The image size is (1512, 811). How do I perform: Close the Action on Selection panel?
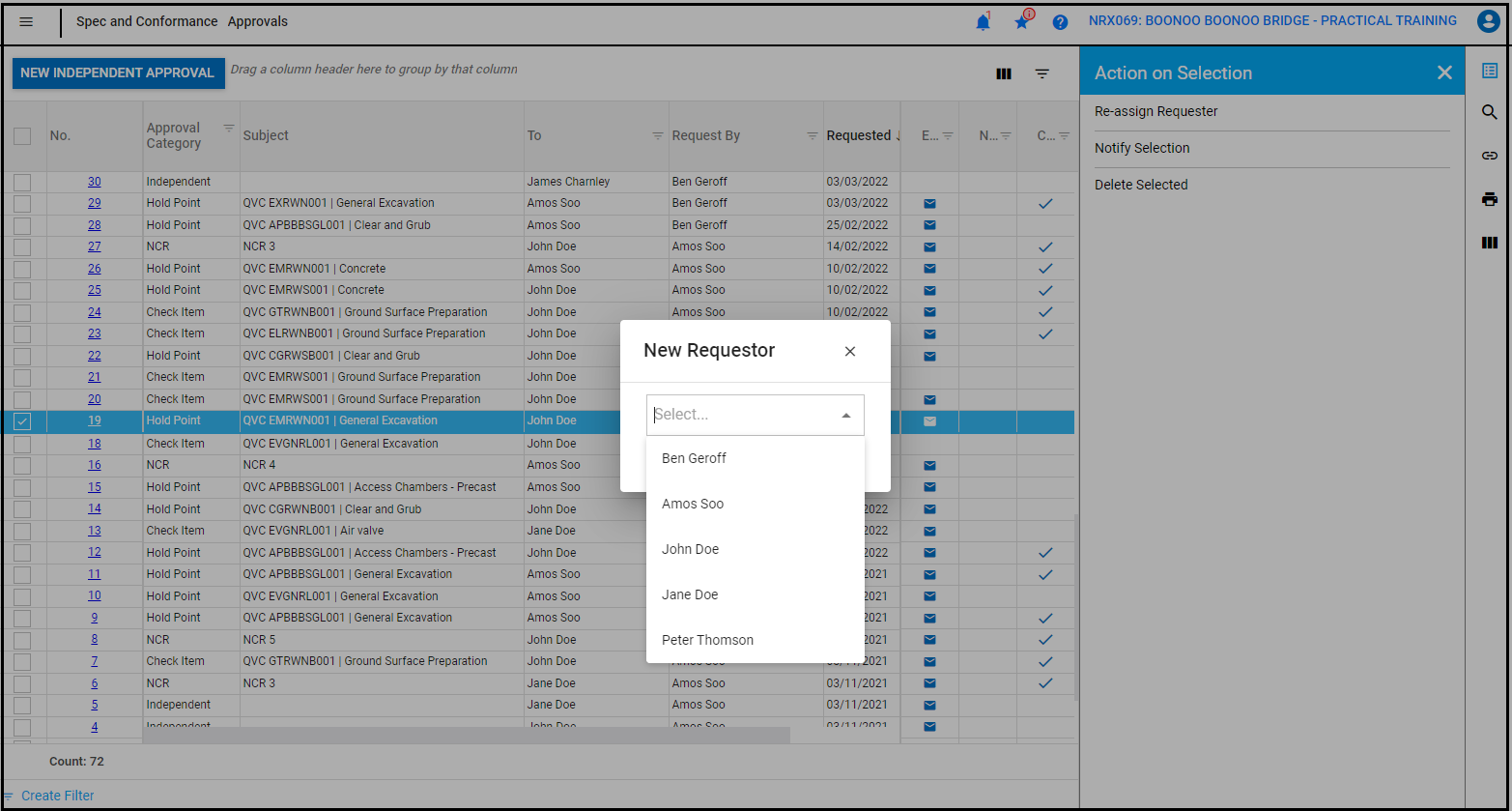[1444, 72]
